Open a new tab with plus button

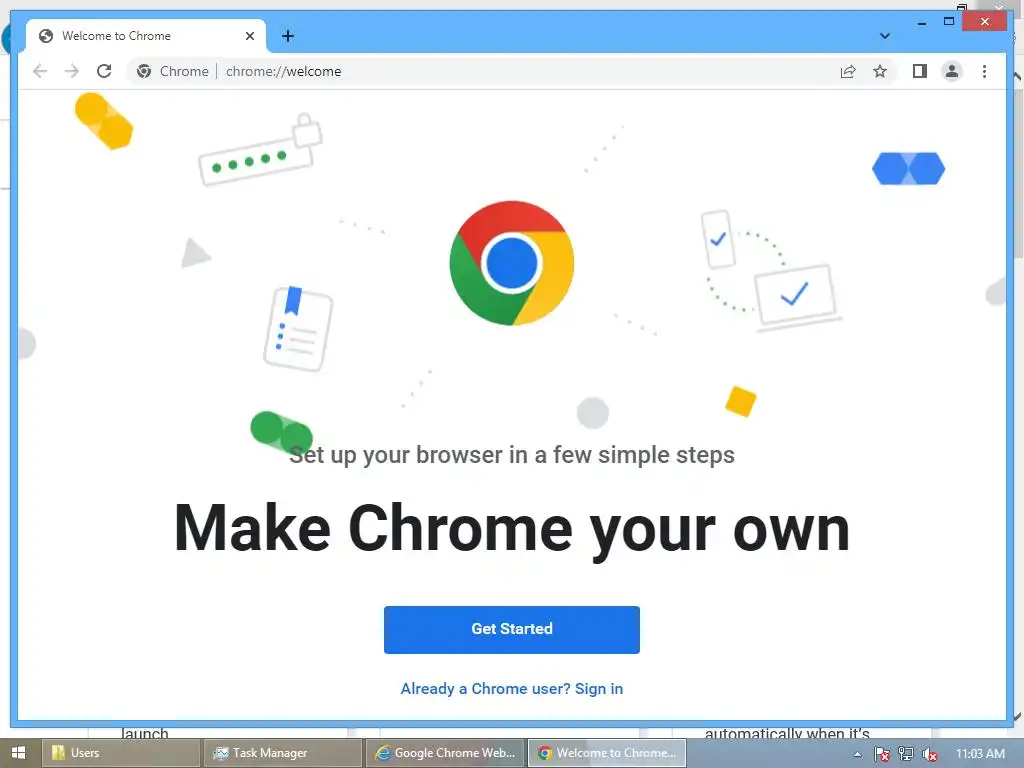[288, 36]
